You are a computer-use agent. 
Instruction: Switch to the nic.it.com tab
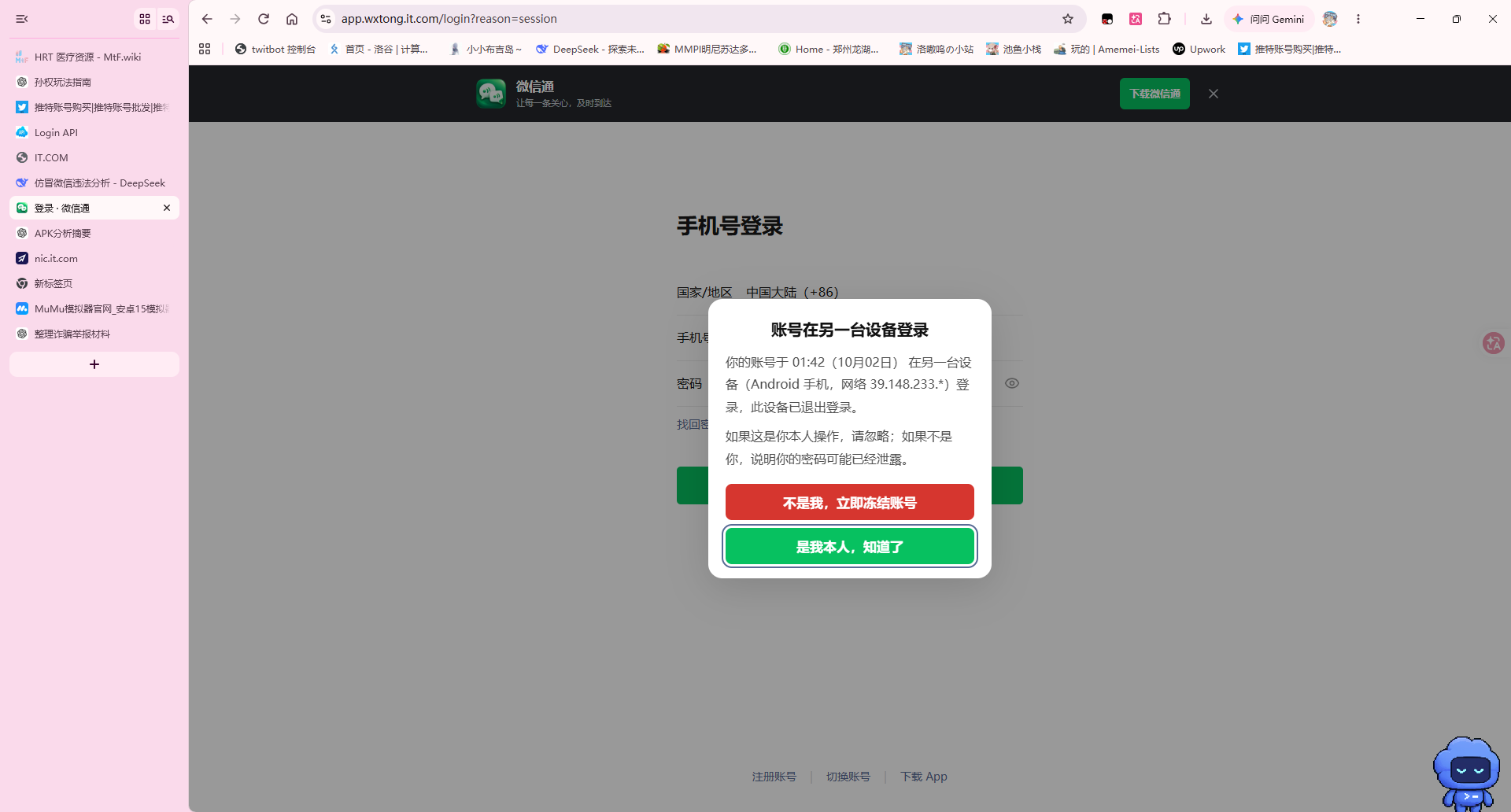tap(94, 258)
